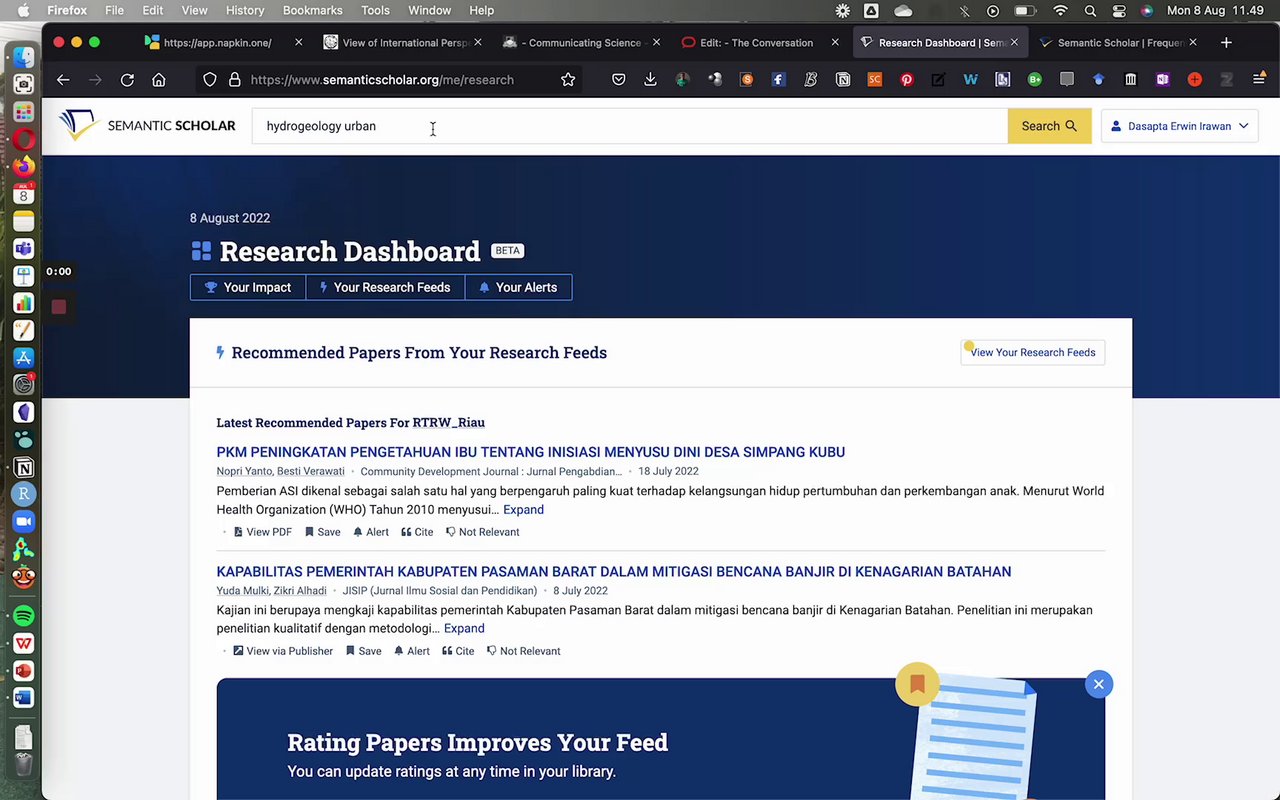Open the Firefox home page

click(159, 80)
